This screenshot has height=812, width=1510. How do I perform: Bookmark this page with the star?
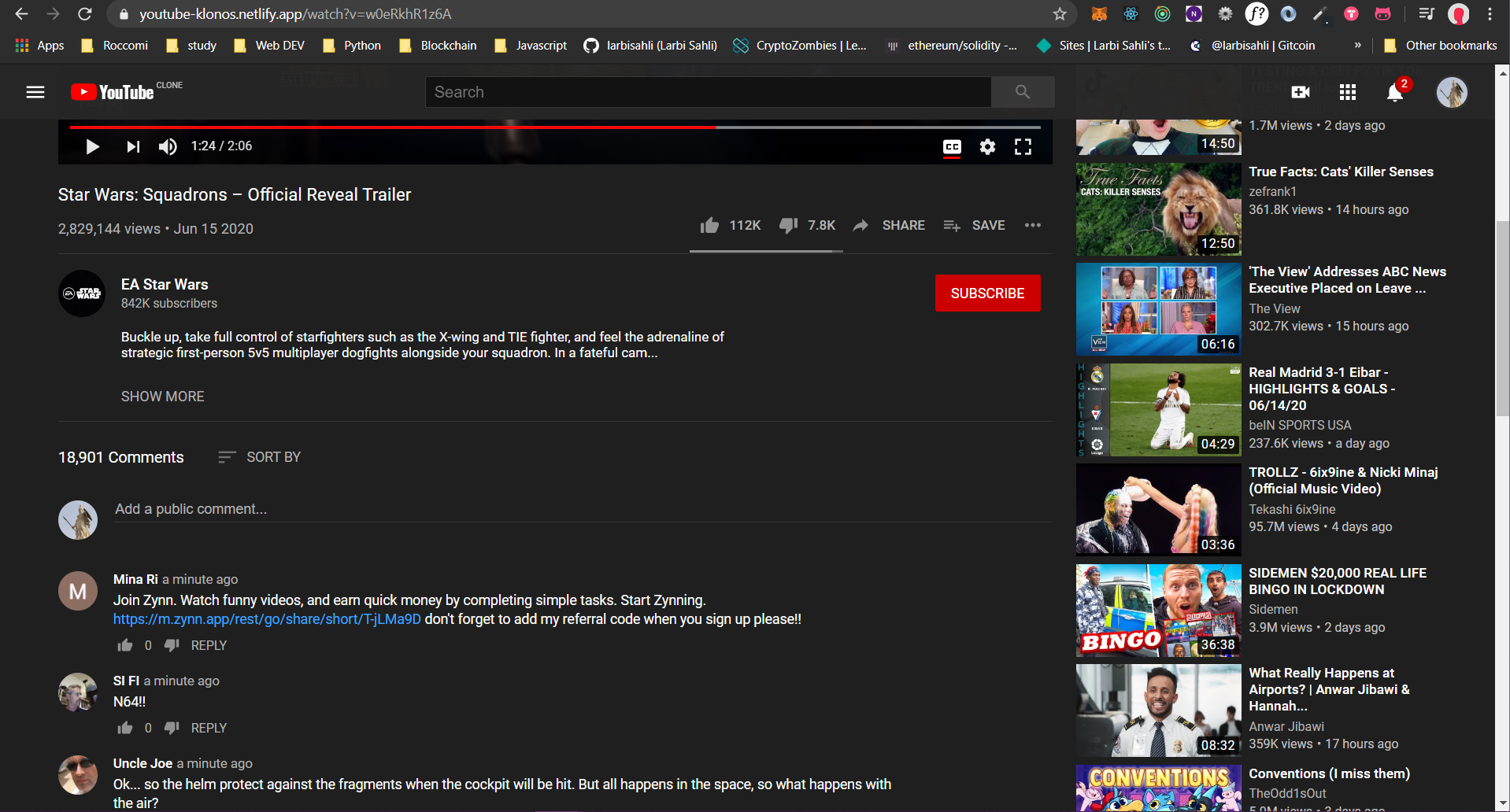point(1060,14)
